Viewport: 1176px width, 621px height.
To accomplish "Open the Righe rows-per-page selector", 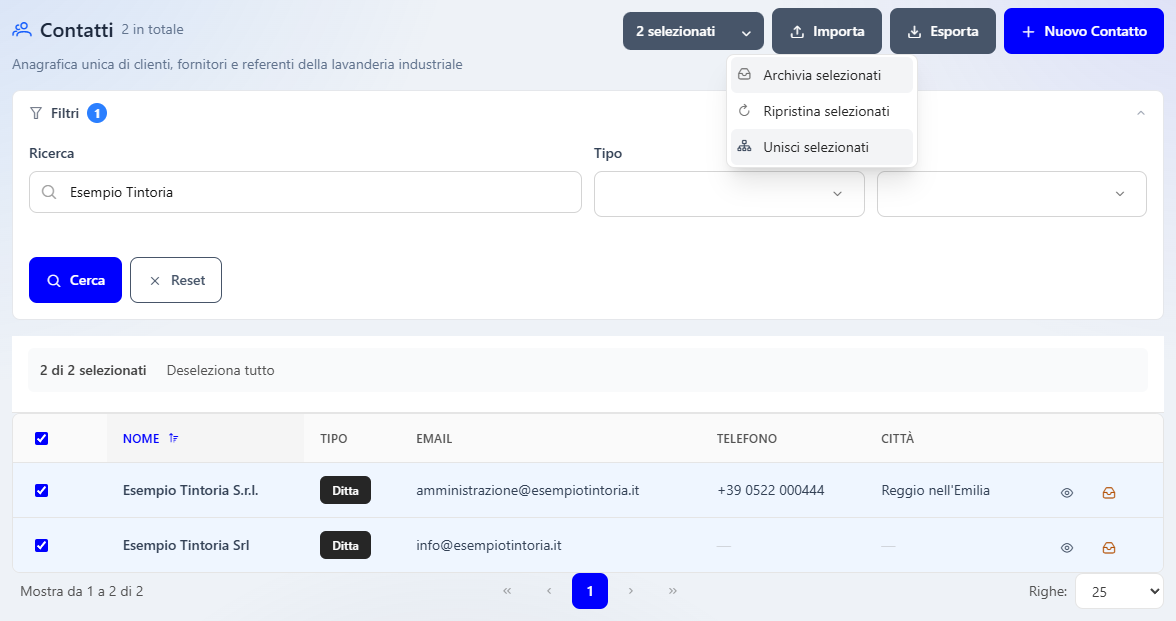I will point(1119,591).
